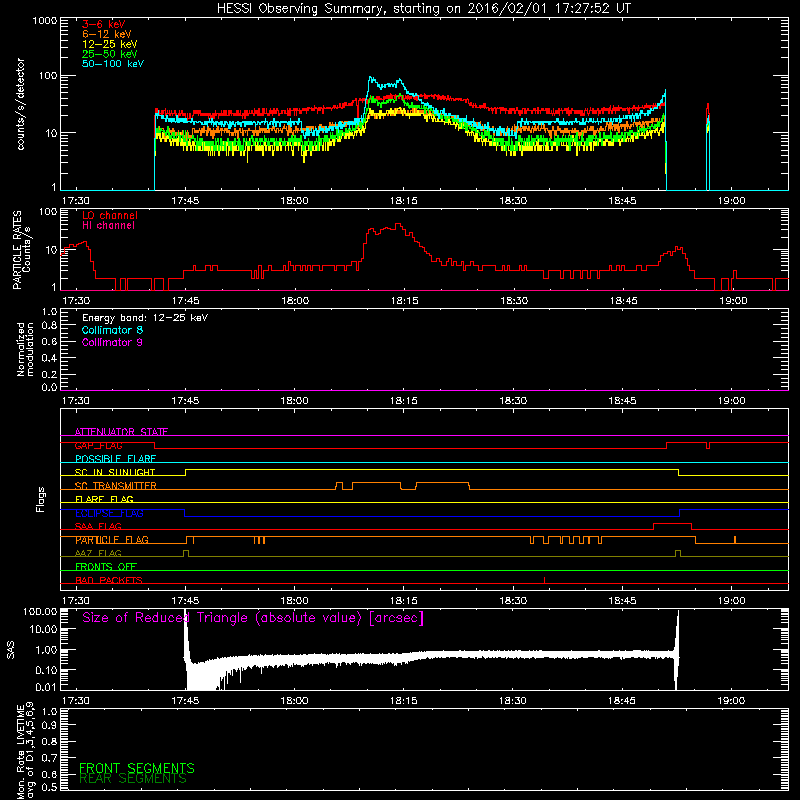The height and width of the screenshot is (800, 800).
Task: Click the HESSI Observing Summary title text
Action: pyautogui.click(x=423, y=9)
